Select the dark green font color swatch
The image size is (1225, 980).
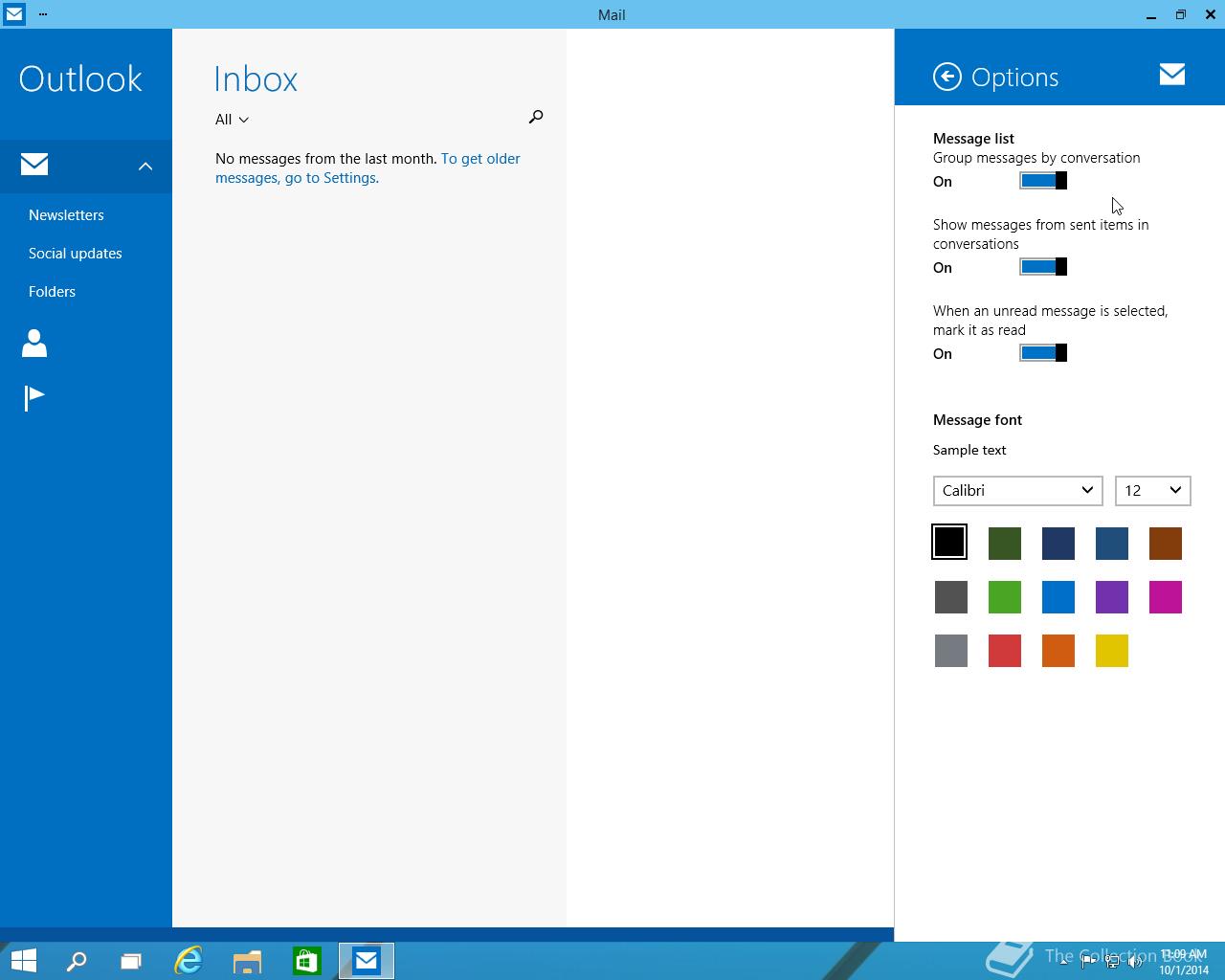(x=1005, y=544)
